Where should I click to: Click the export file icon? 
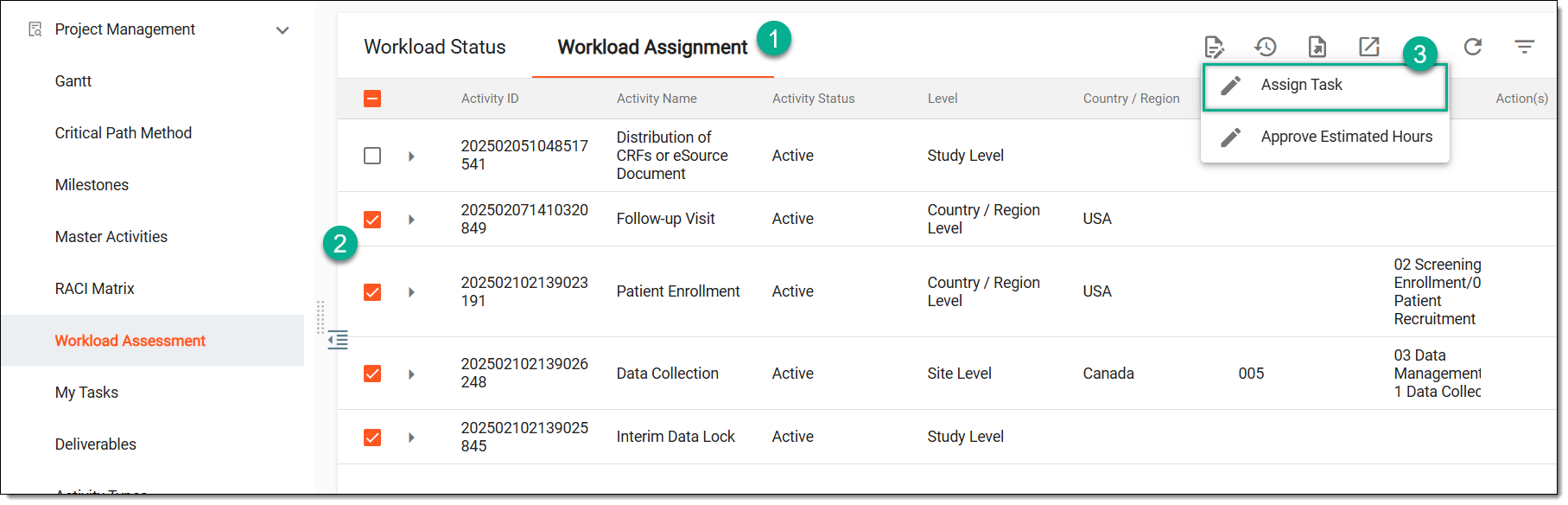pyautogui.click(x=1317, y=47)
